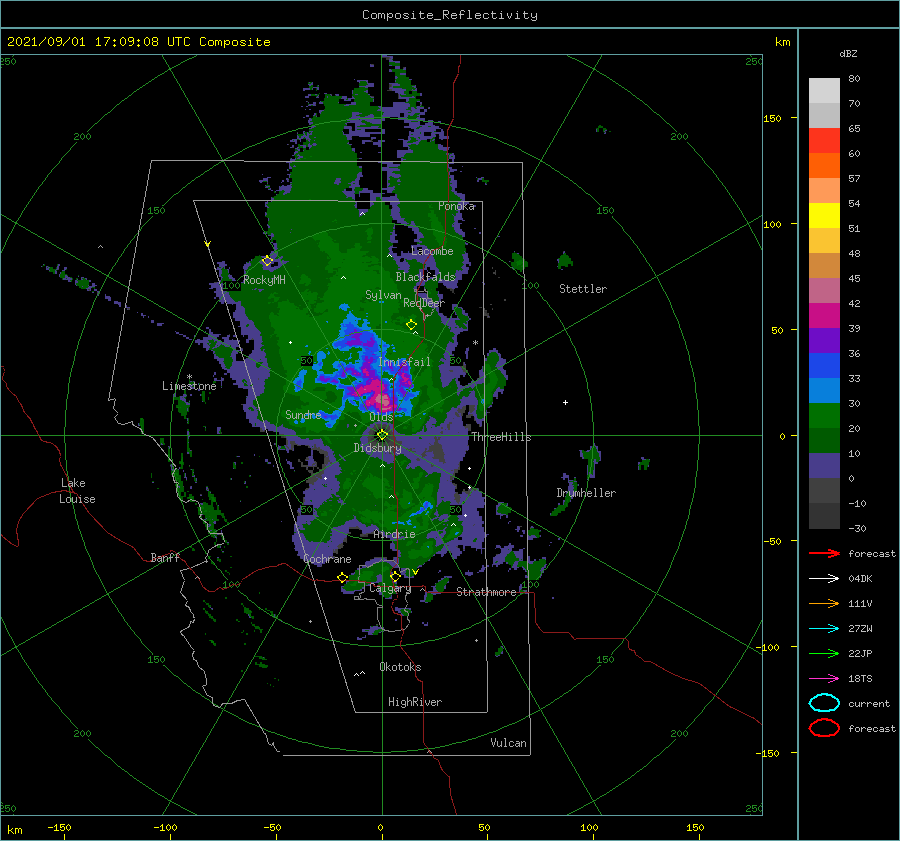Click the white plus marker west of Drumheller
Image resolution: width=900 pixels, height=841 pixels.
(x=469, y=487)
